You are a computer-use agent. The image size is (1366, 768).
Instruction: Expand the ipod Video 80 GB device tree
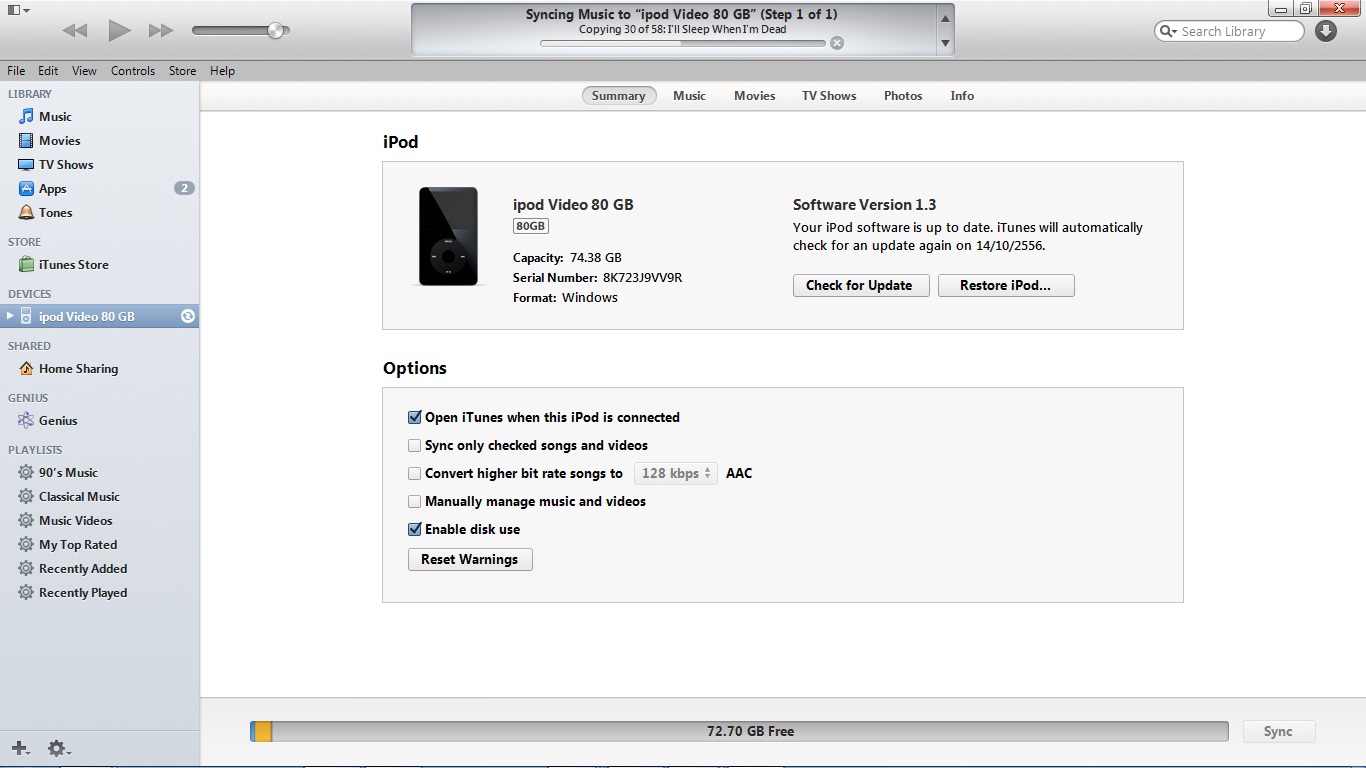[x=10, y=317]
